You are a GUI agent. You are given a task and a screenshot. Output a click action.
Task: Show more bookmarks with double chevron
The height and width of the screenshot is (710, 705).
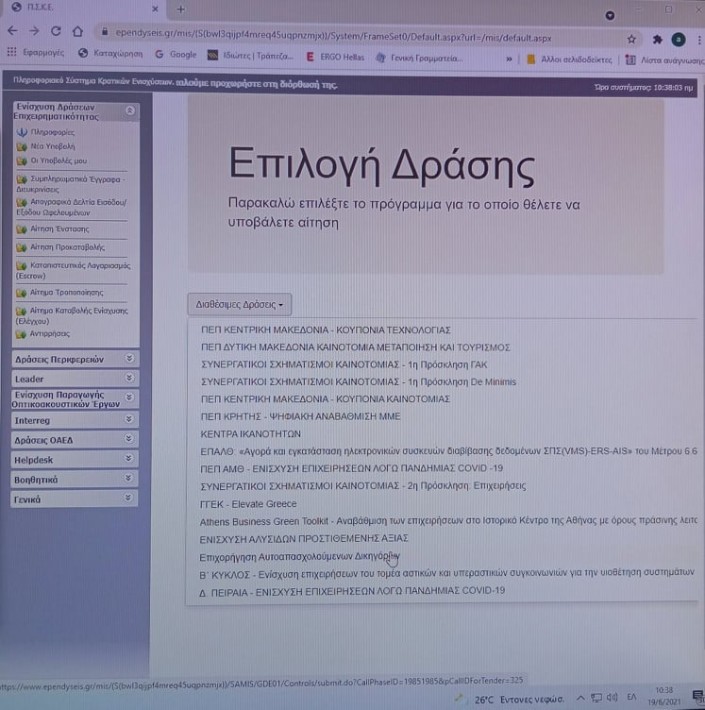coord(509,59)
